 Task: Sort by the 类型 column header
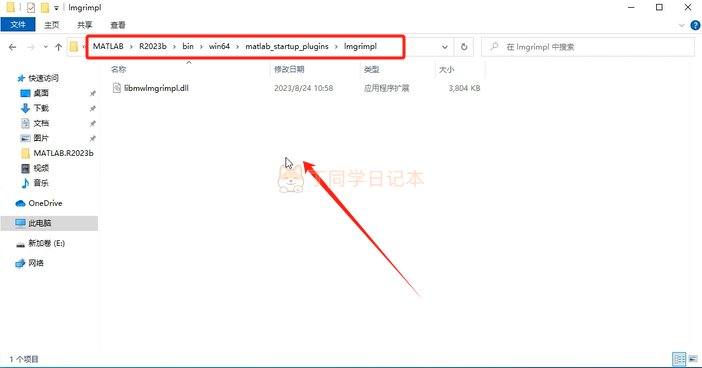pos(372,69)
